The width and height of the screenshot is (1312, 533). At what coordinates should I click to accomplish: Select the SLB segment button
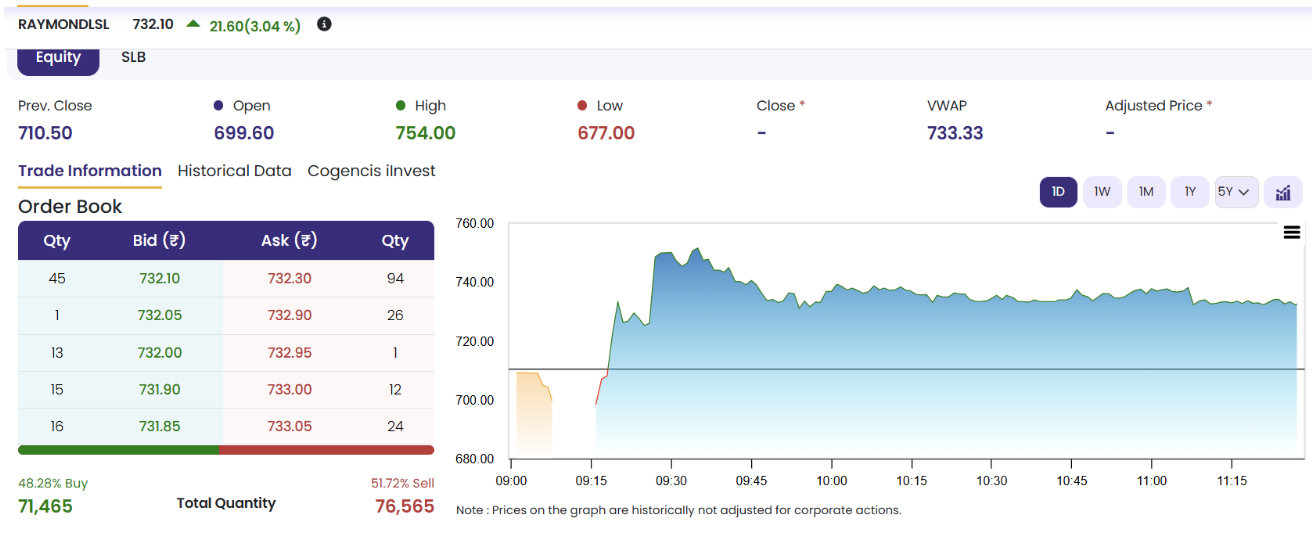134,57
